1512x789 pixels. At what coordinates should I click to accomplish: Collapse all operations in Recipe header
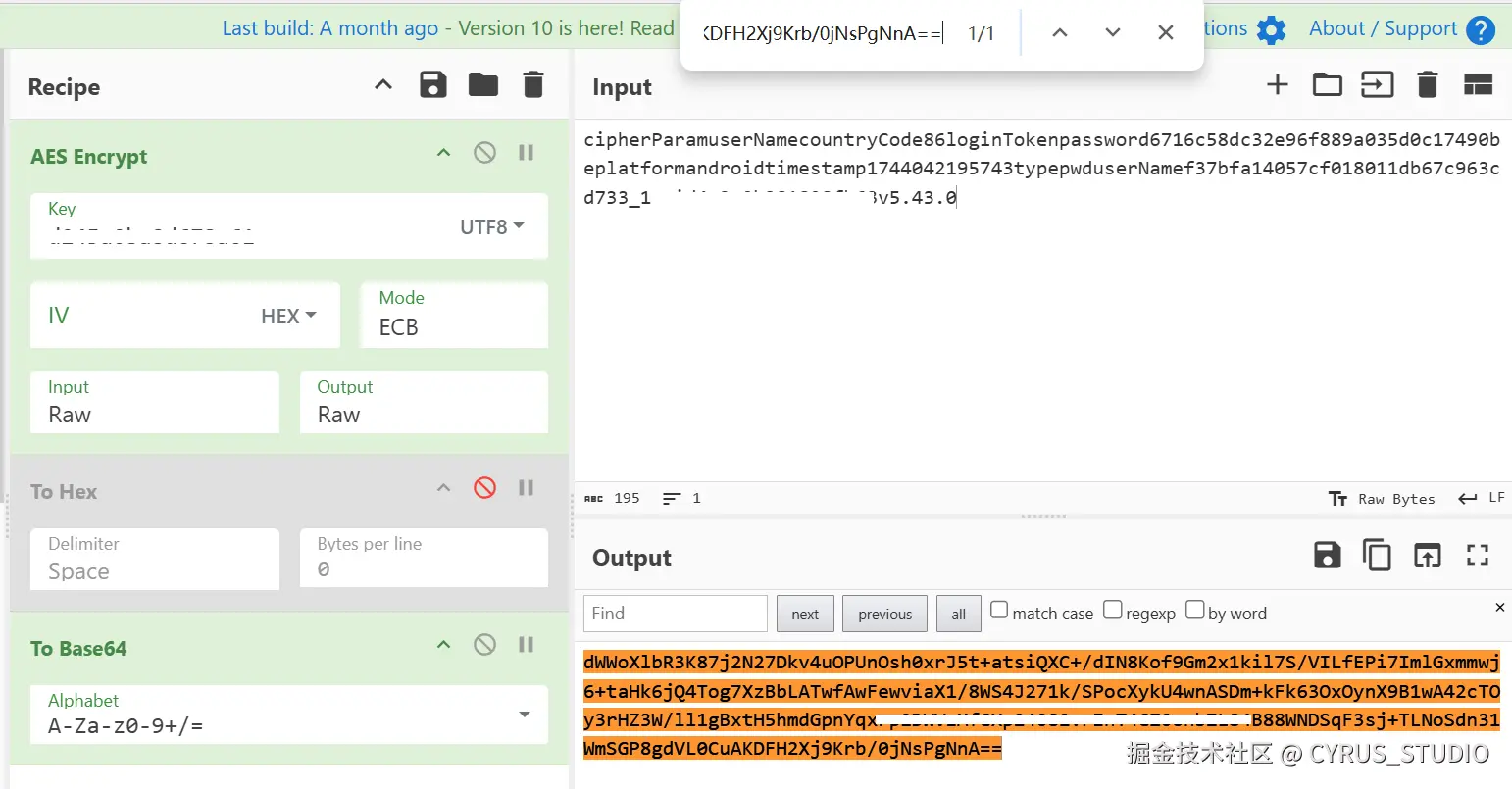[383, 85]
